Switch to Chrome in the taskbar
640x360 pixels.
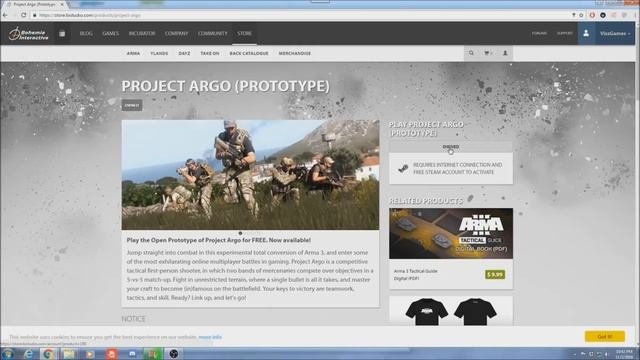pos(49,354)
